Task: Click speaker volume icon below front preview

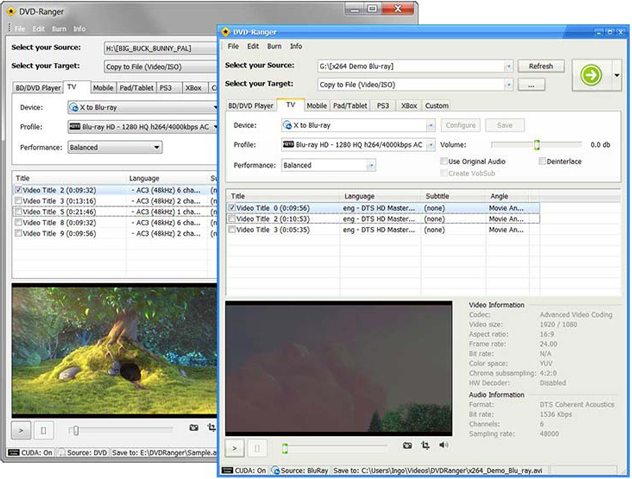Action: pos(443,445)
